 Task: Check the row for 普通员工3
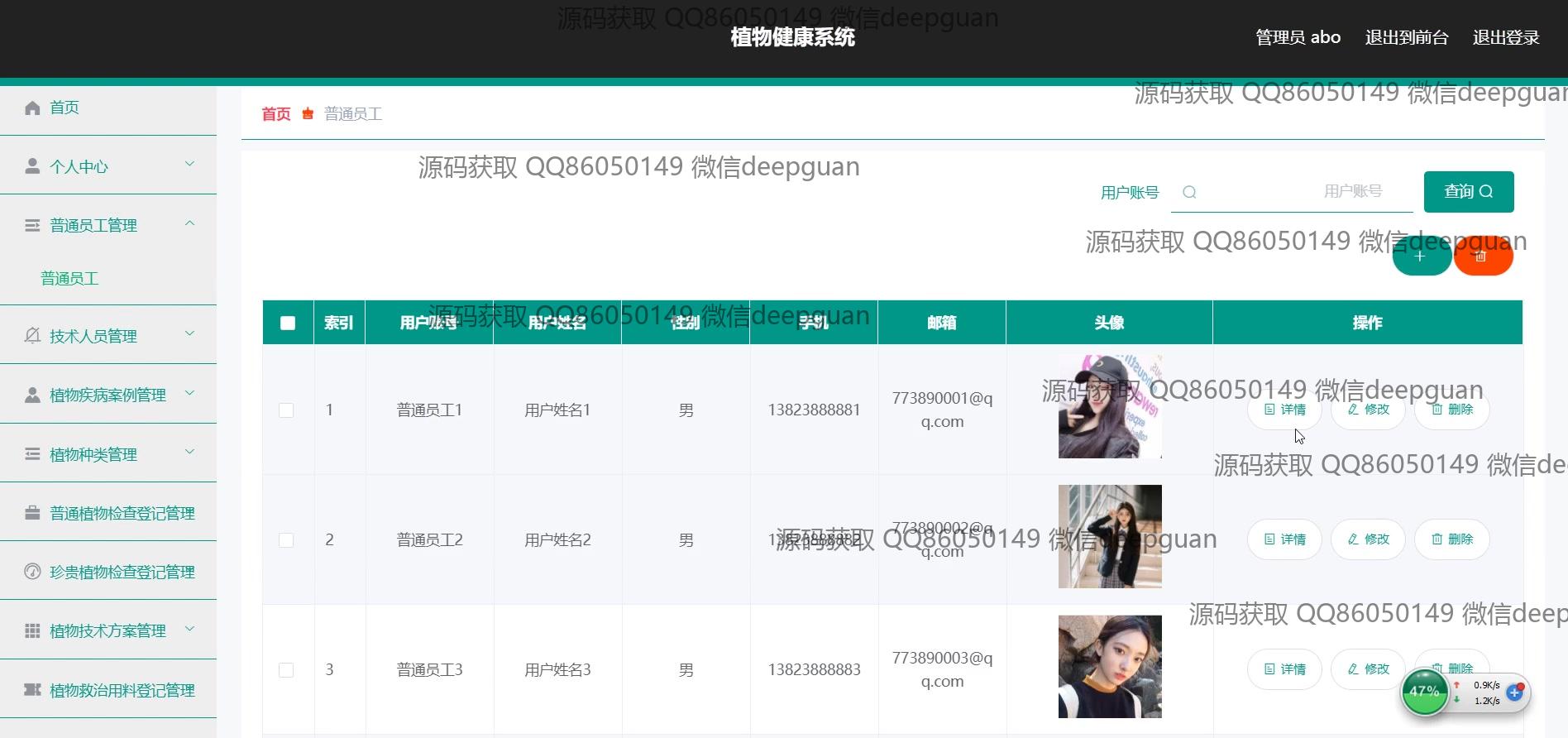click(x=286, y=670)
